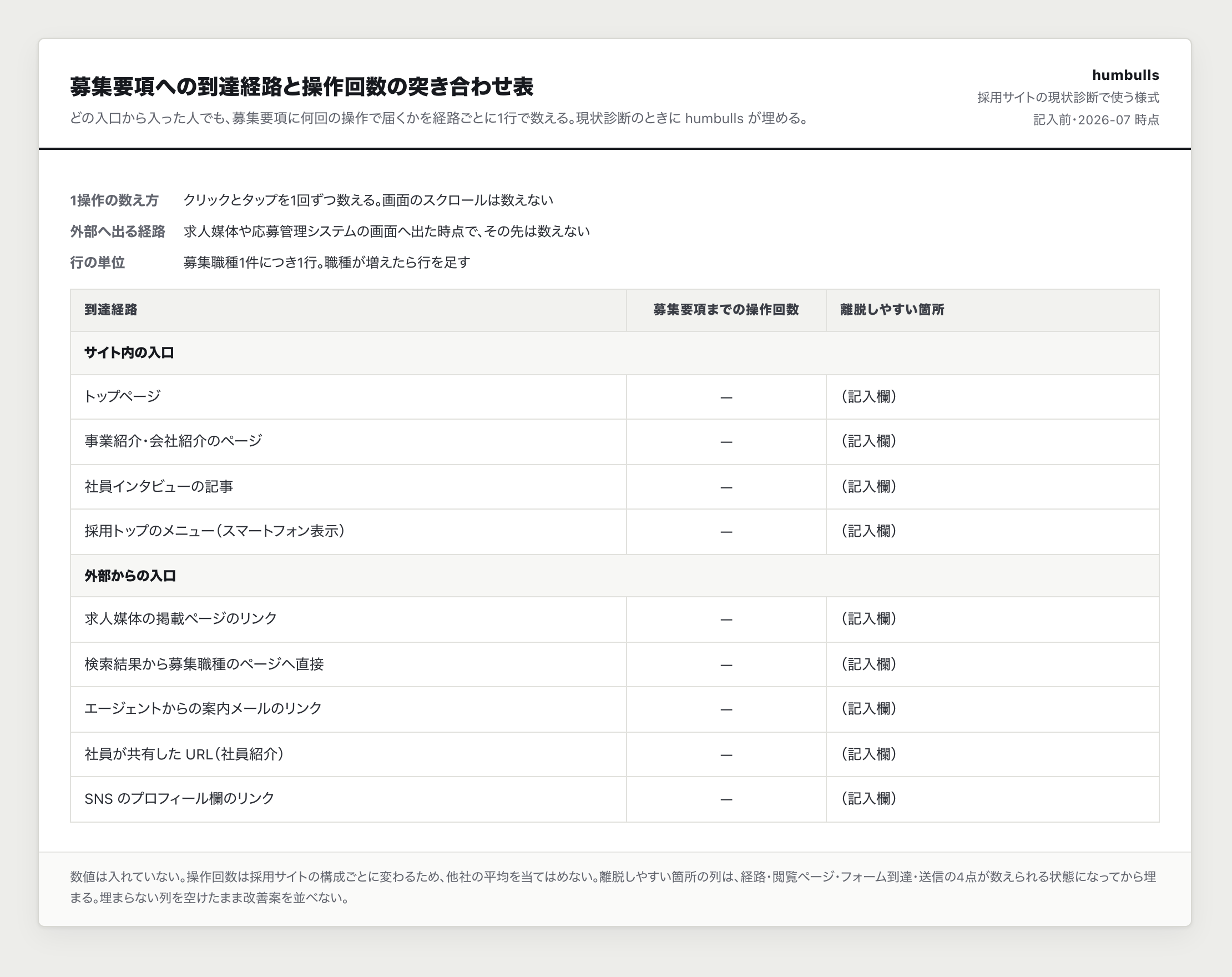Click the row label 事業紹介・会社紹介のページ
1232x977 pixels.
[x=173, y=441]
